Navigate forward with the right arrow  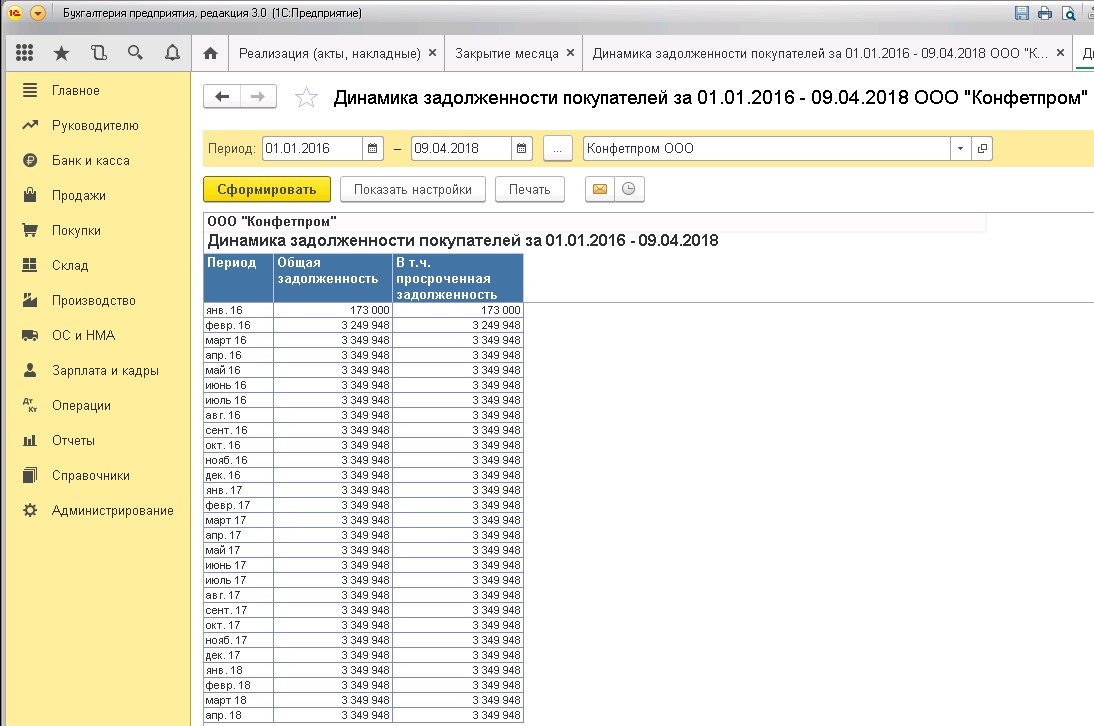tap(258, 96)
